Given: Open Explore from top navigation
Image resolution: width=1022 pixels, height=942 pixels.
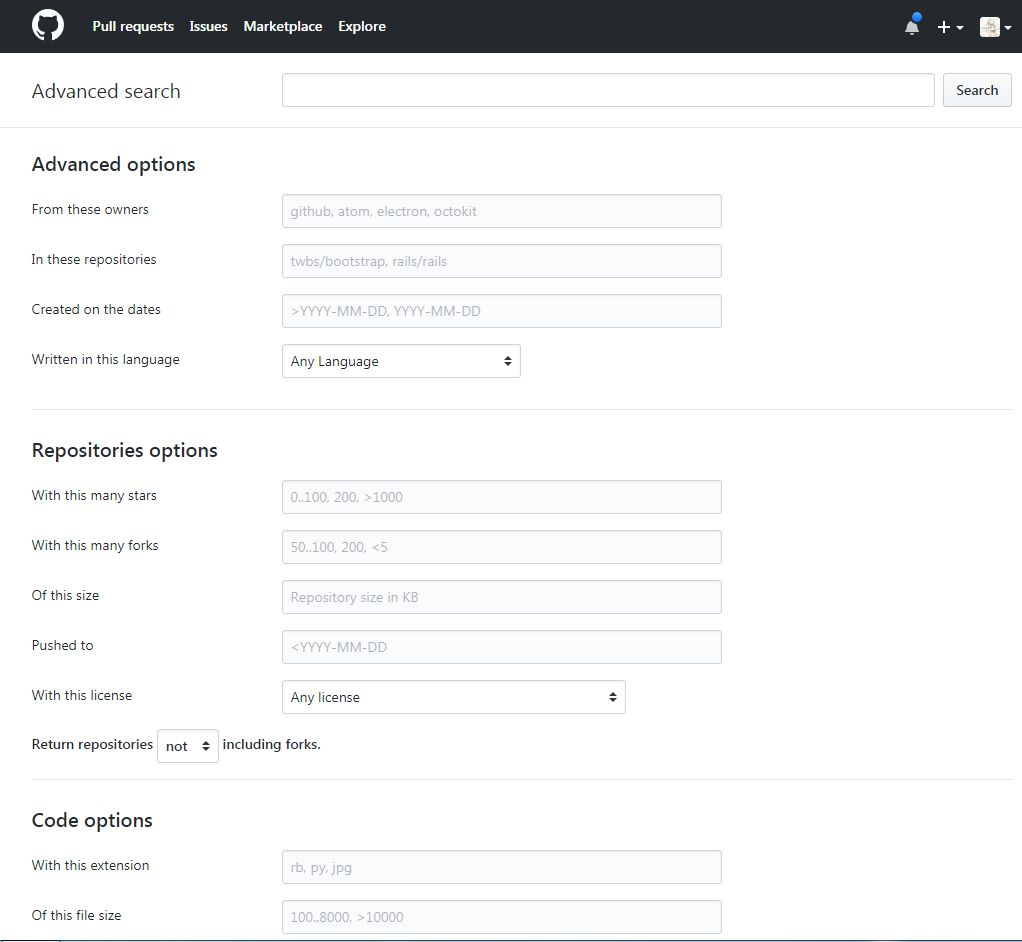Looking at the screenshot, I should pos(362,26).
